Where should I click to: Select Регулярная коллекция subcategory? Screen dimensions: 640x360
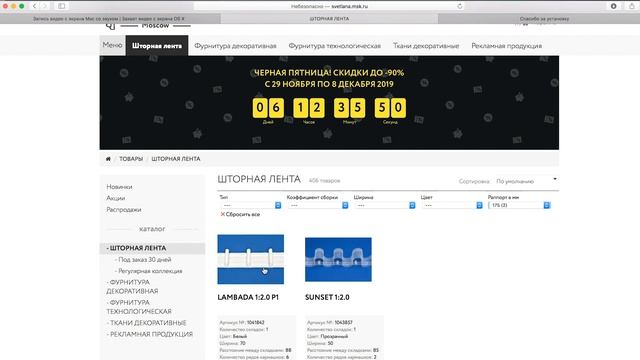[149, 271]
